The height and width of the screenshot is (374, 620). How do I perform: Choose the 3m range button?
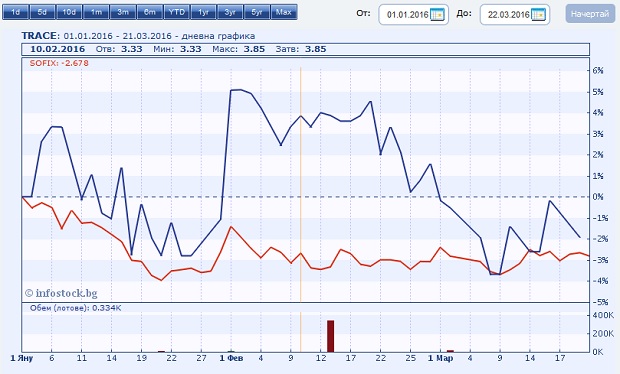(123, 12)
